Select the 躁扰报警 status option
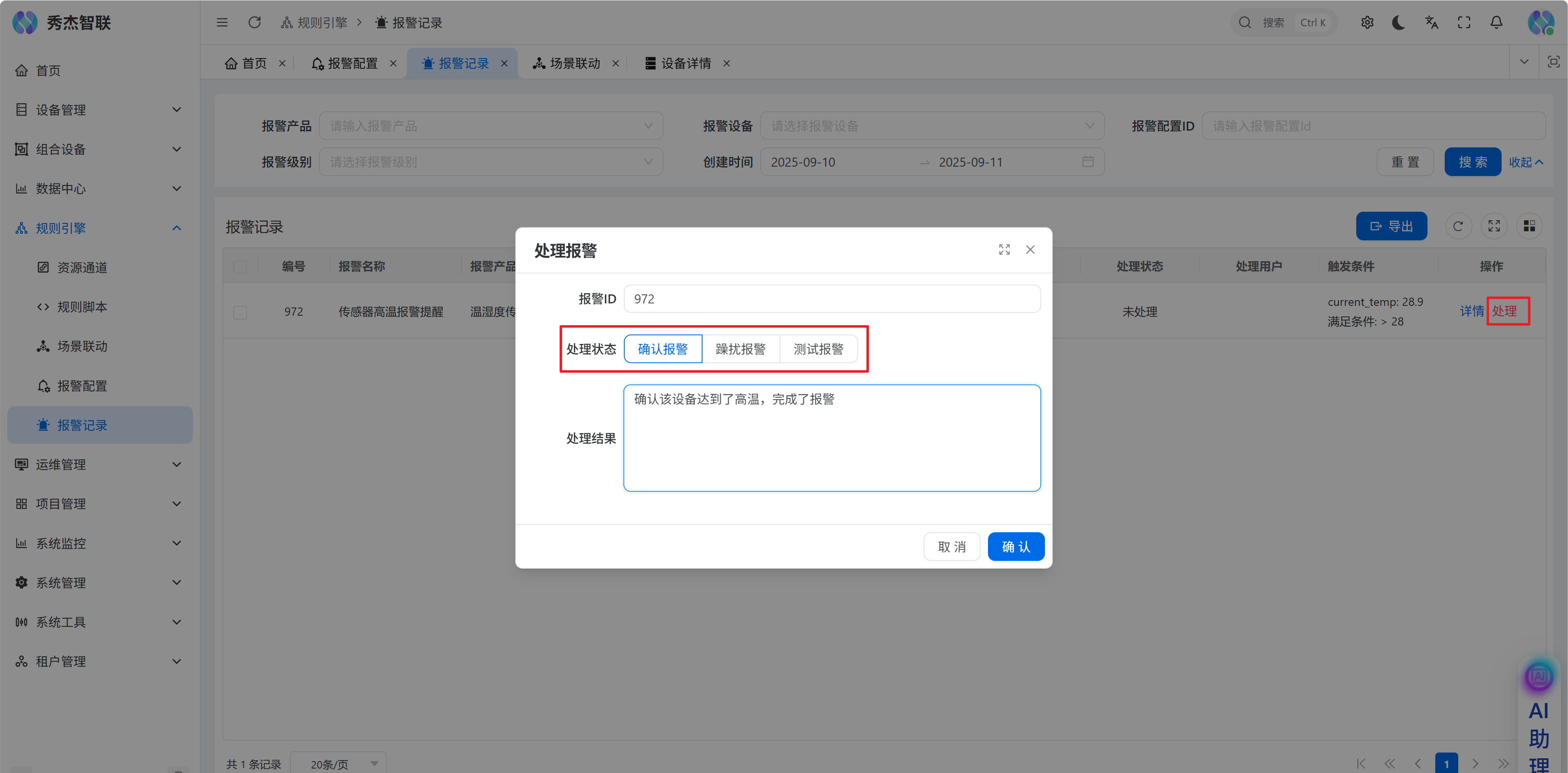1568x773 pixels. point(740,349)
